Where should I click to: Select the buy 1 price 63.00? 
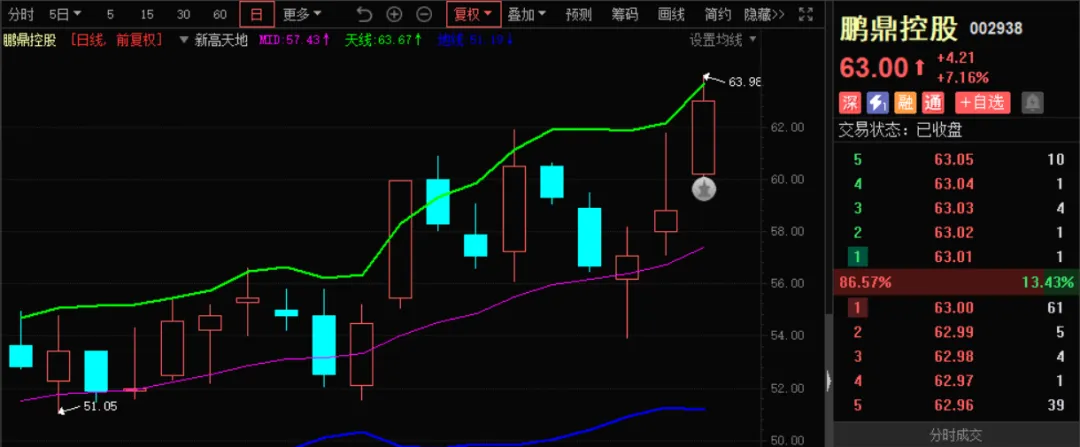tap(954, 308)
